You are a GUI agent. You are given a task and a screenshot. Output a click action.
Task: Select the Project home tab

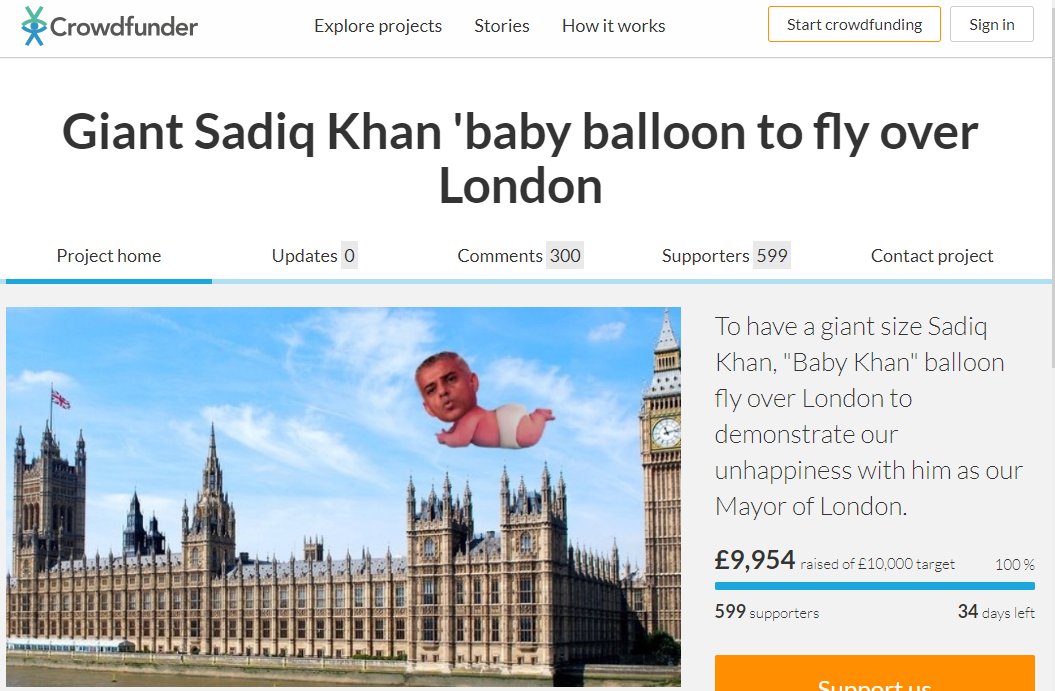[x=109, y=256]
